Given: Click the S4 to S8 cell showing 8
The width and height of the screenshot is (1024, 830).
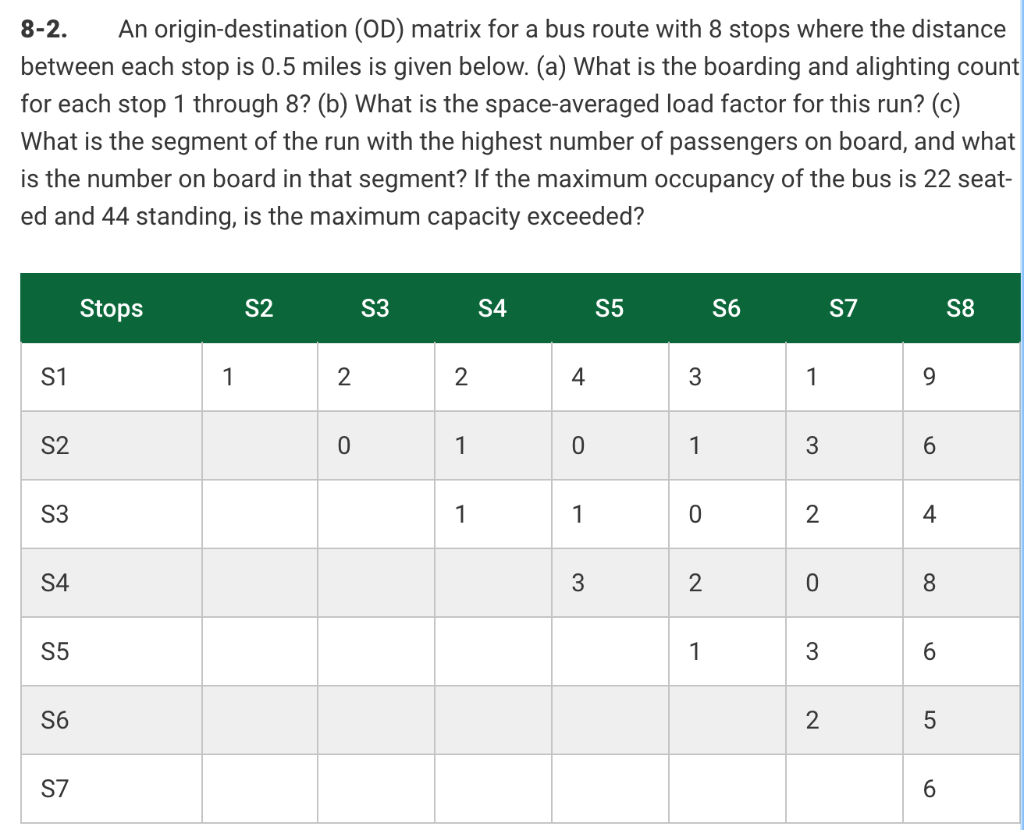Looking at the screenshot, I should [x=961, y=583].
